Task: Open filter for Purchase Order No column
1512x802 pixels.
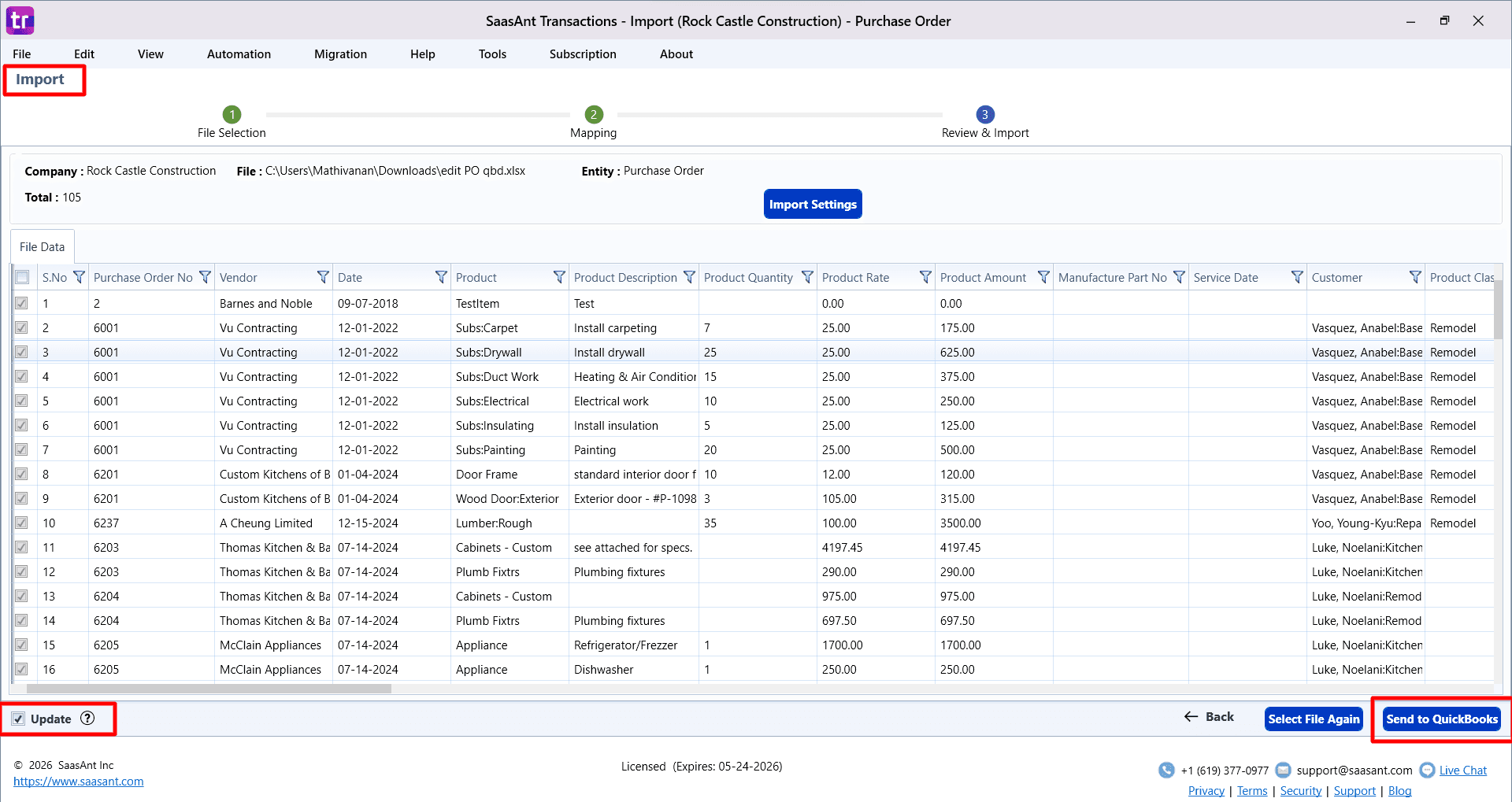Action: coord(205,277)
